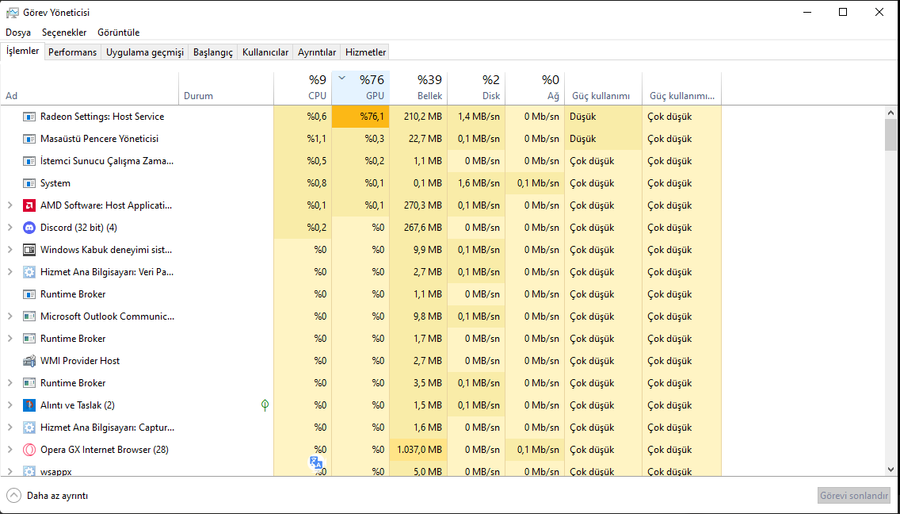Switch to the Hizmetler tab
This screenshot has height=514, width=900.
(365, 52)
